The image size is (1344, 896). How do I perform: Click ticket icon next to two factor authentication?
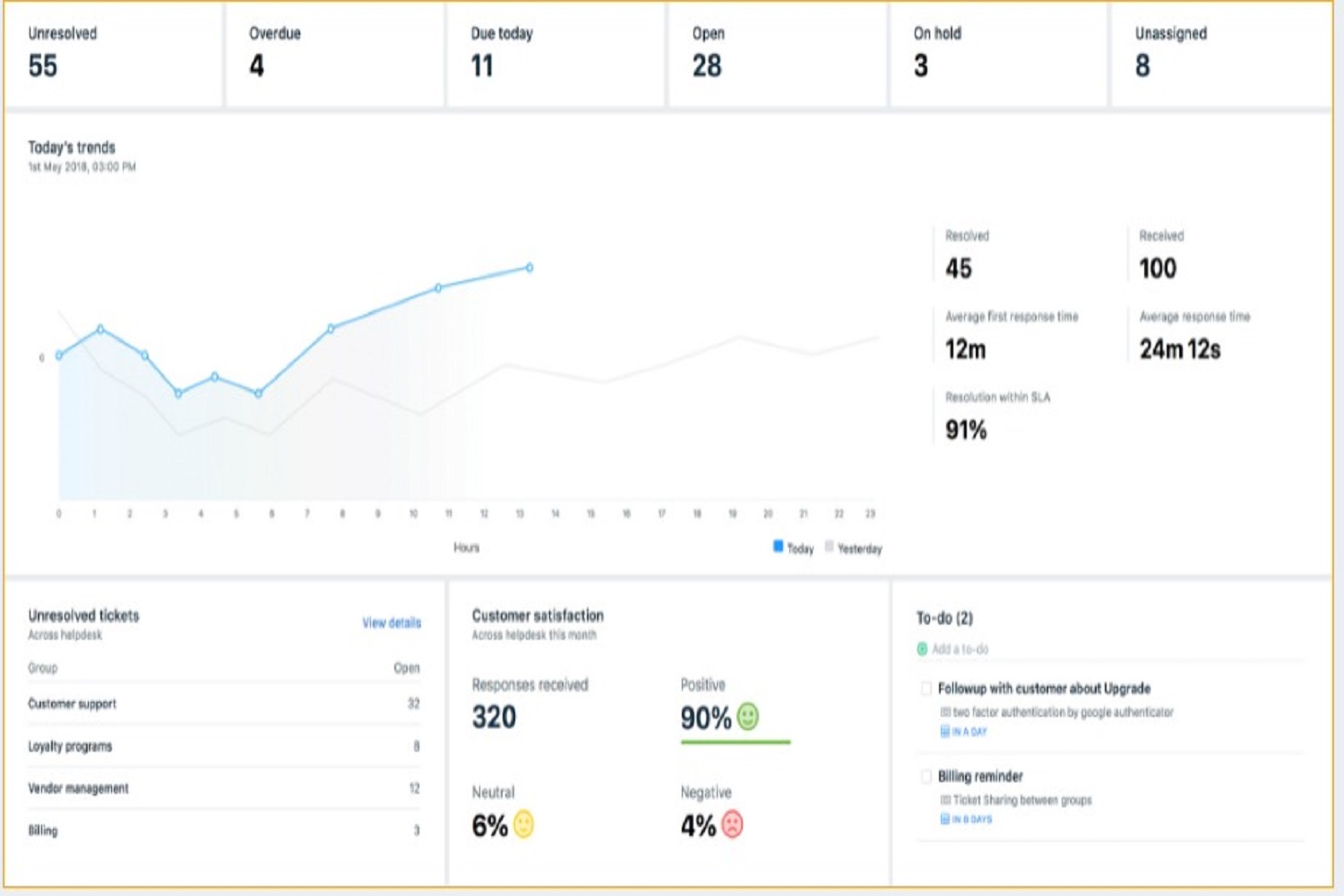click(945, 712)
